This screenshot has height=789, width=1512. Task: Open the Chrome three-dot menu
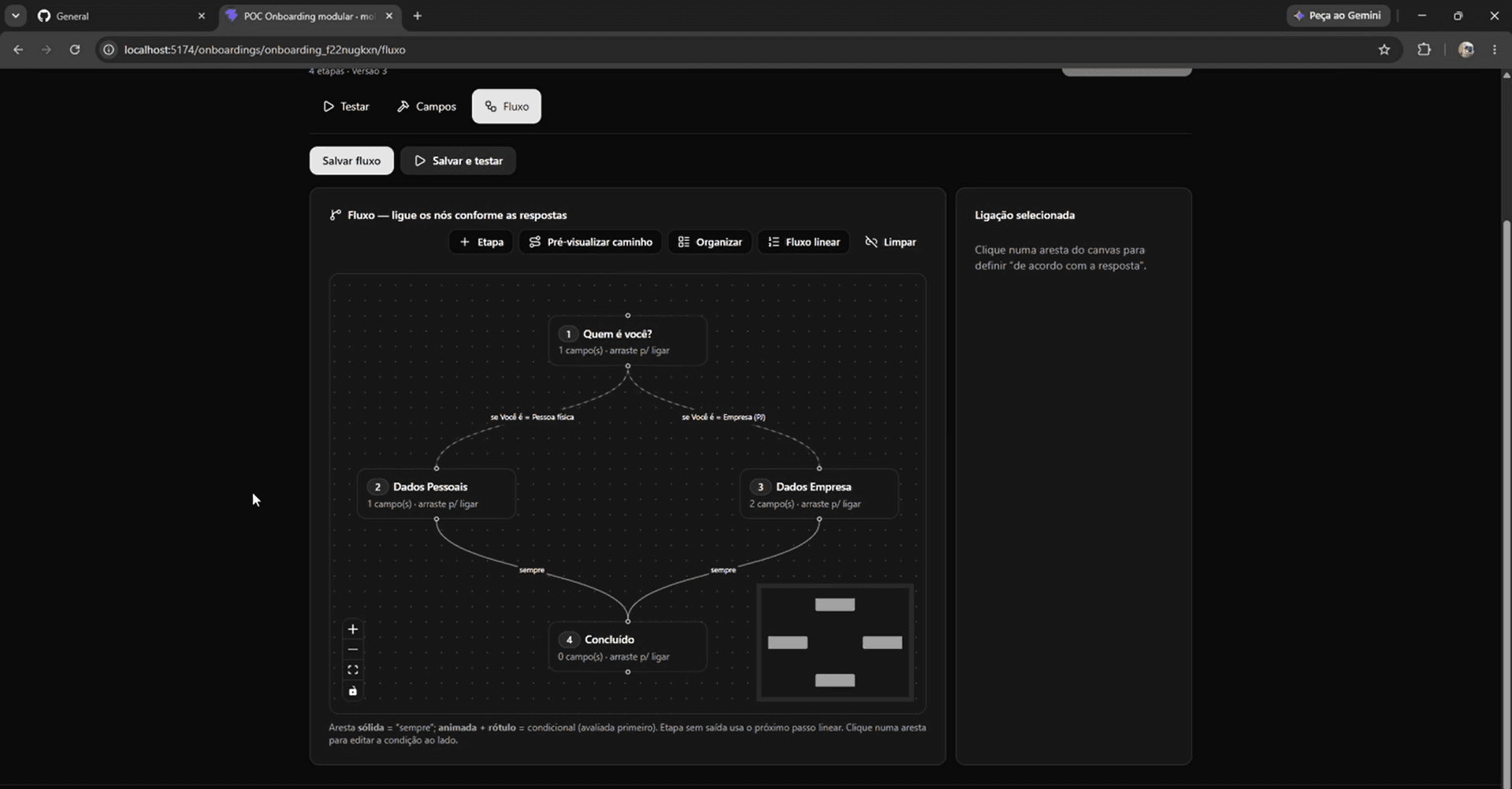[1495, 50]
